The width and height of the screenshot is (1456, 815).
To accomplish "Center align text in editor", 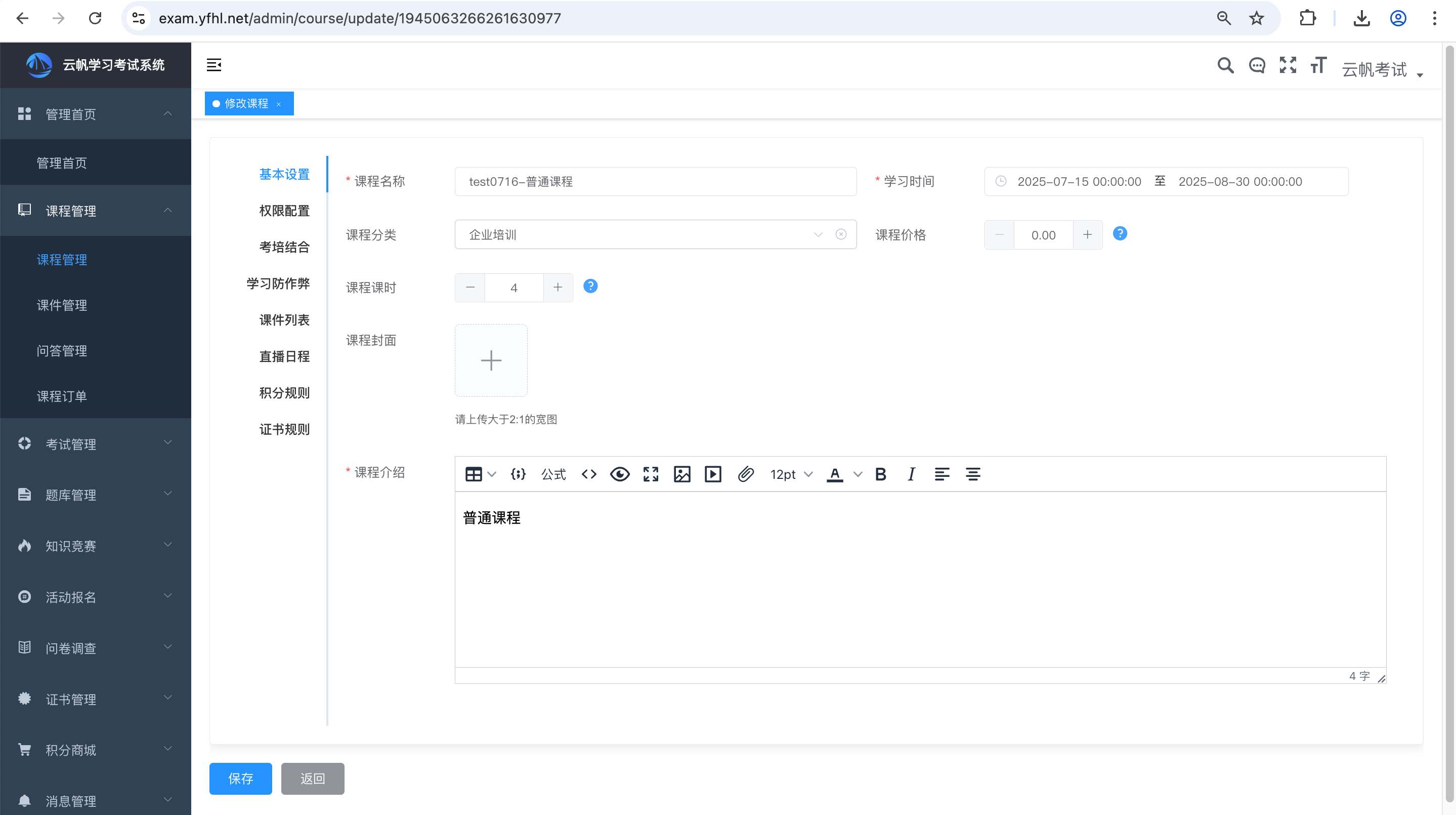I will [973, 474].
